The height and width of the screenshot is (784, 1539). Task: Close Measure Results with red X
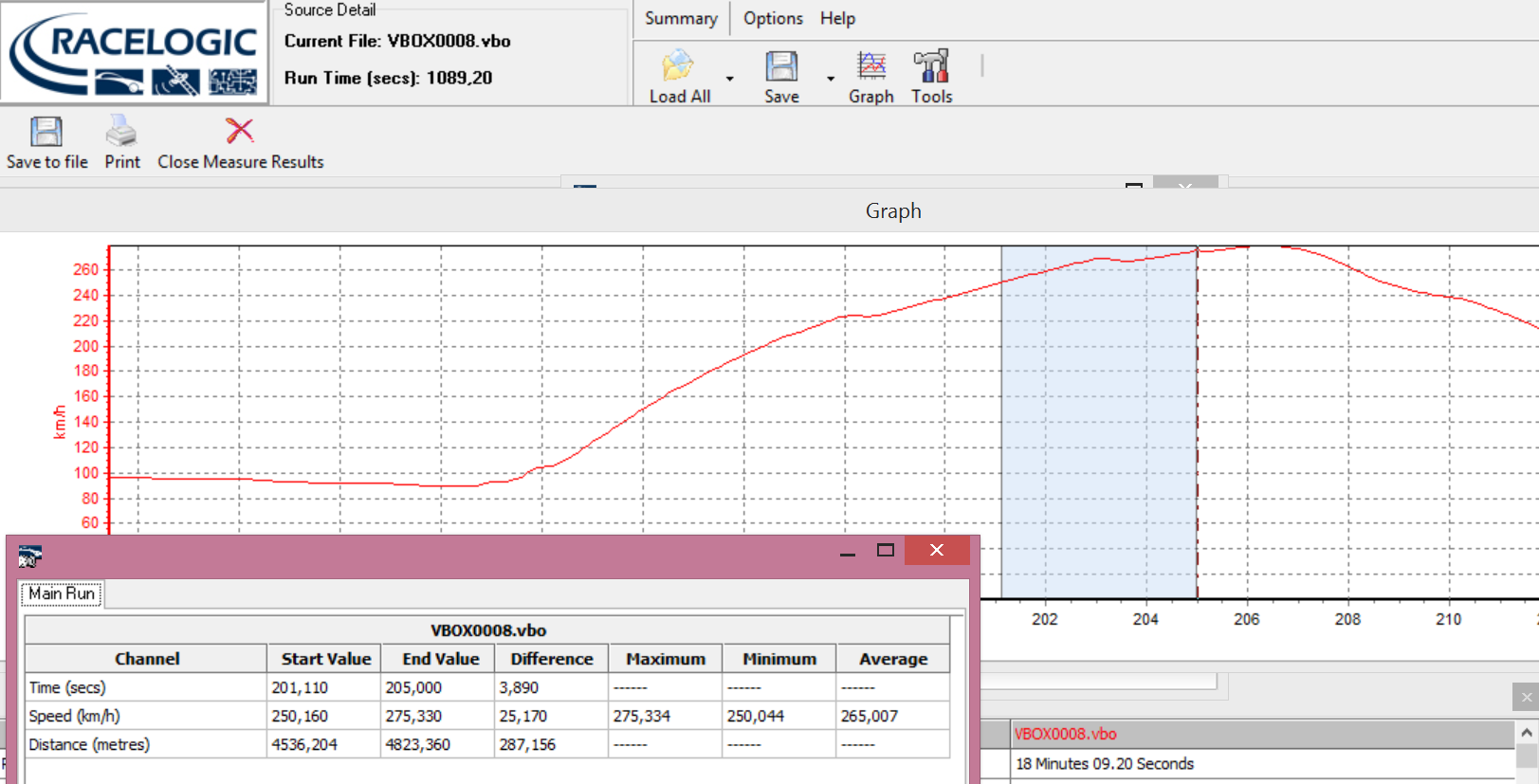240,132
